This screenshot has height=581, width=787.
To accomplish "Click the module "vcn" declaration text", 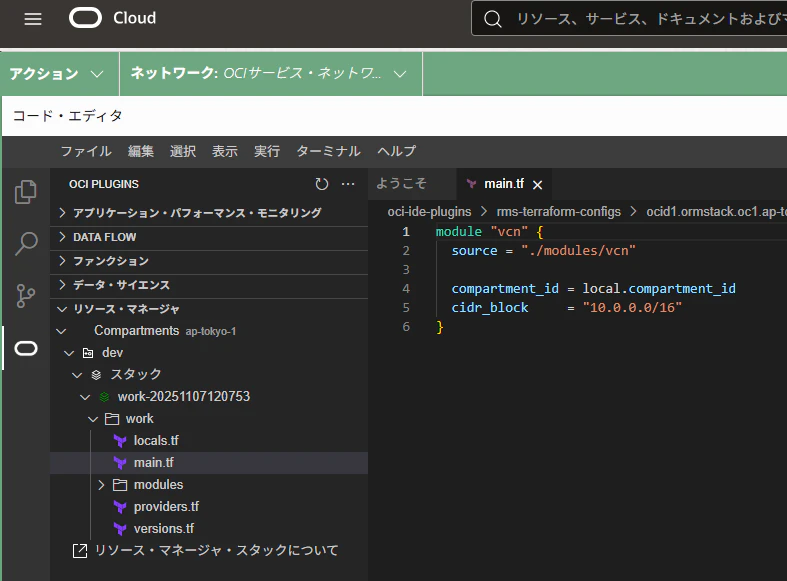I will point(482,232).
